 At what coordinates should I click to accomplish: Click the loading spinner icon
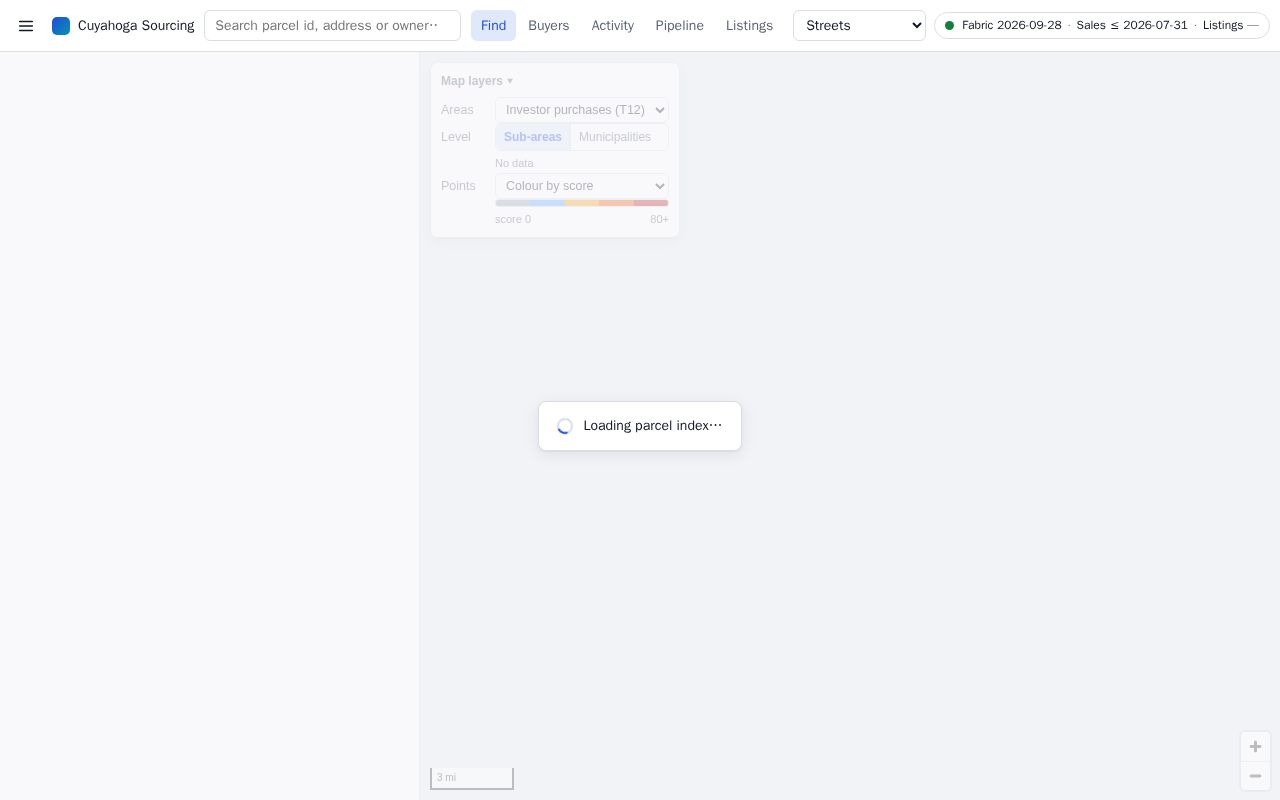click(565, 426)
